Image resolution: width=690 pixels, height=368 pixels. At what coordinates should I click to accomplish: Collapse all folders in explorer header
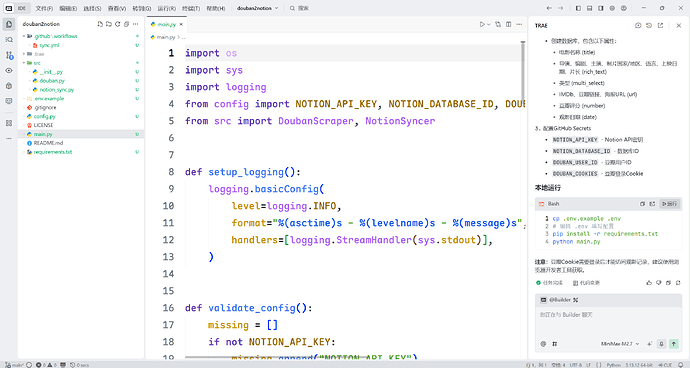click(126, 24)
